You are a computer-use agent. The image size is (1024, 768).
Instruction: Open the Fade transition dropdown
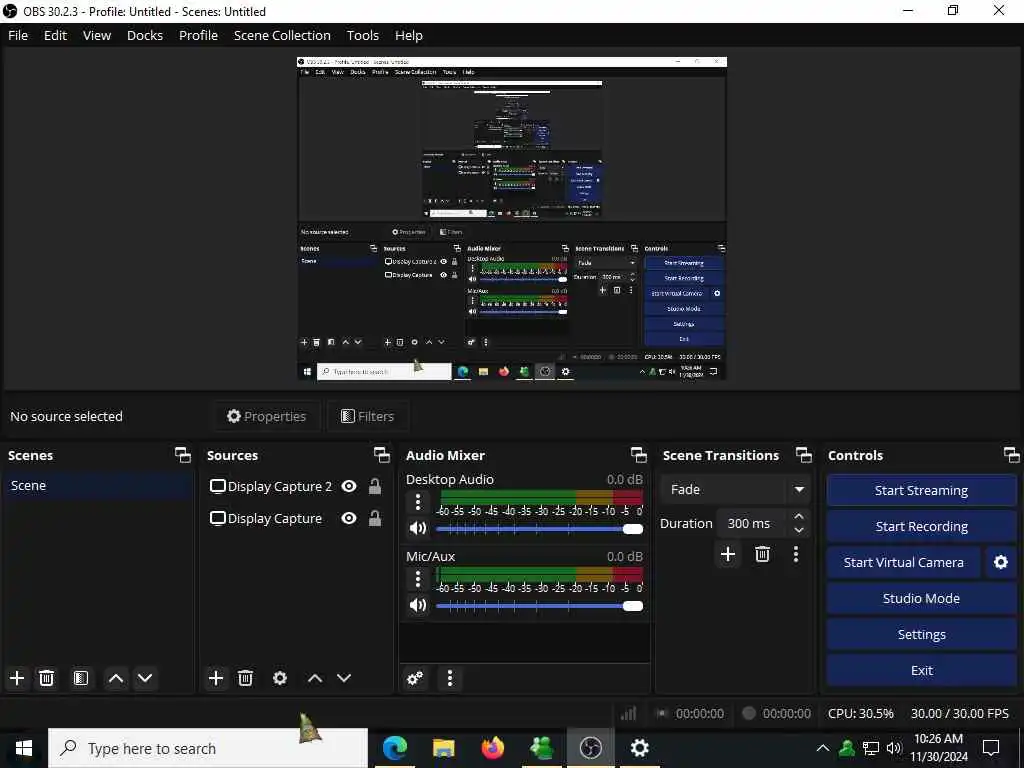pyautogui.click(x=737, y=489)
